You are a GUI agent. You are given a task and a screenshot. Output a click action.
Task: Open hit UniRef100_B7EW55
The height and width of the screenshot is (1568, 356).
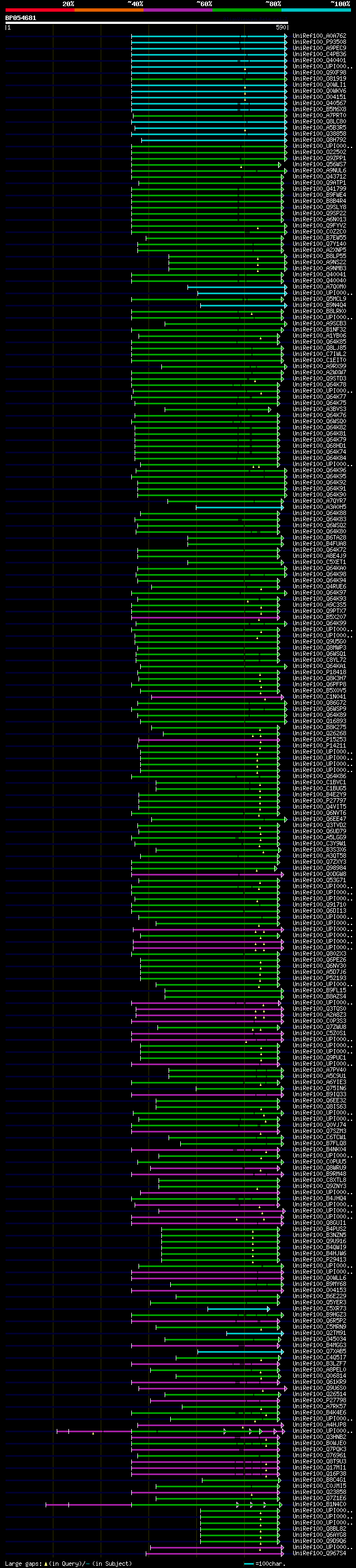(x=319, y=238)
